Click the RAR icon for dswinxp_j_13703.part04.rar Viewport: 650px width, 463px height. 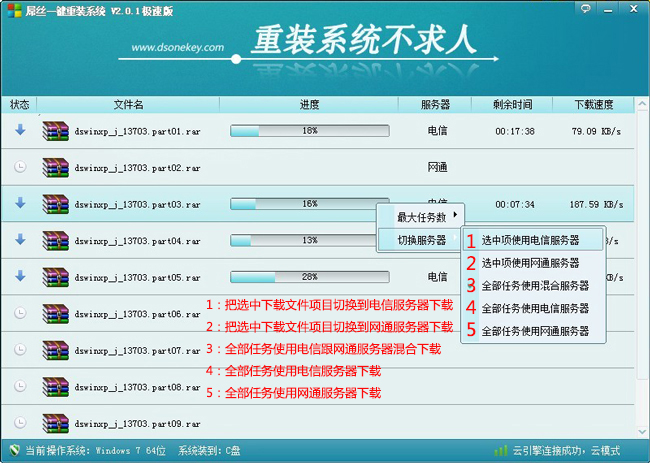(x=56, y=241)
